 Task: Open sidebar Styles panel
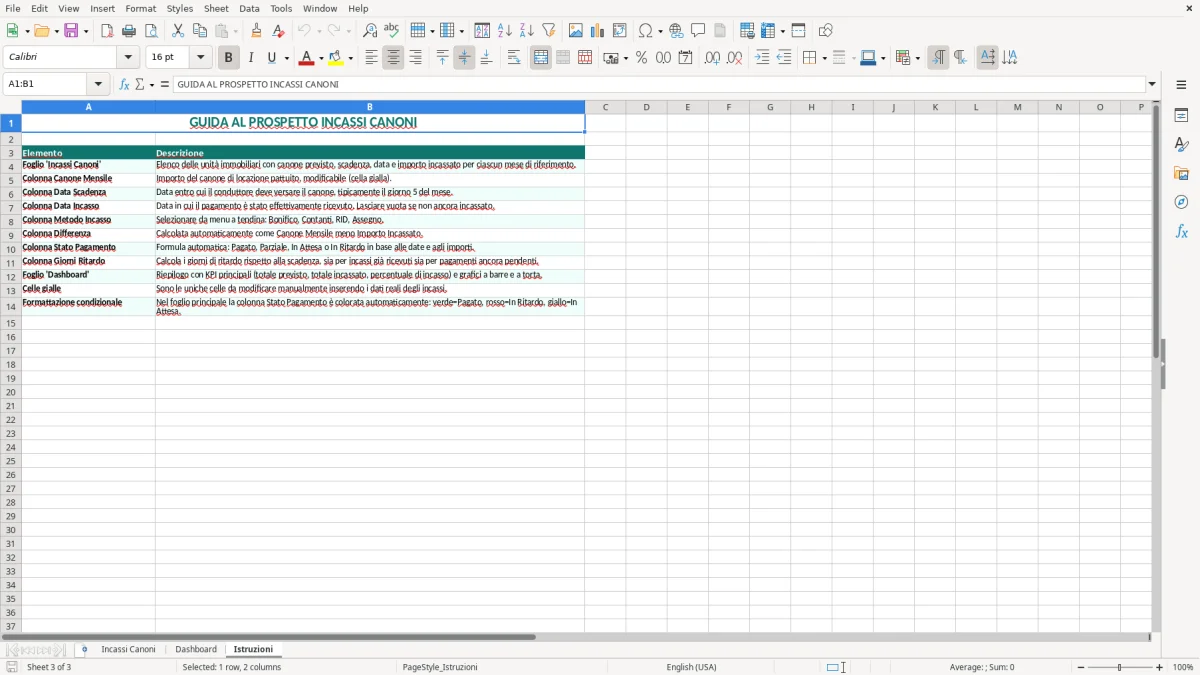(1181, 144)
